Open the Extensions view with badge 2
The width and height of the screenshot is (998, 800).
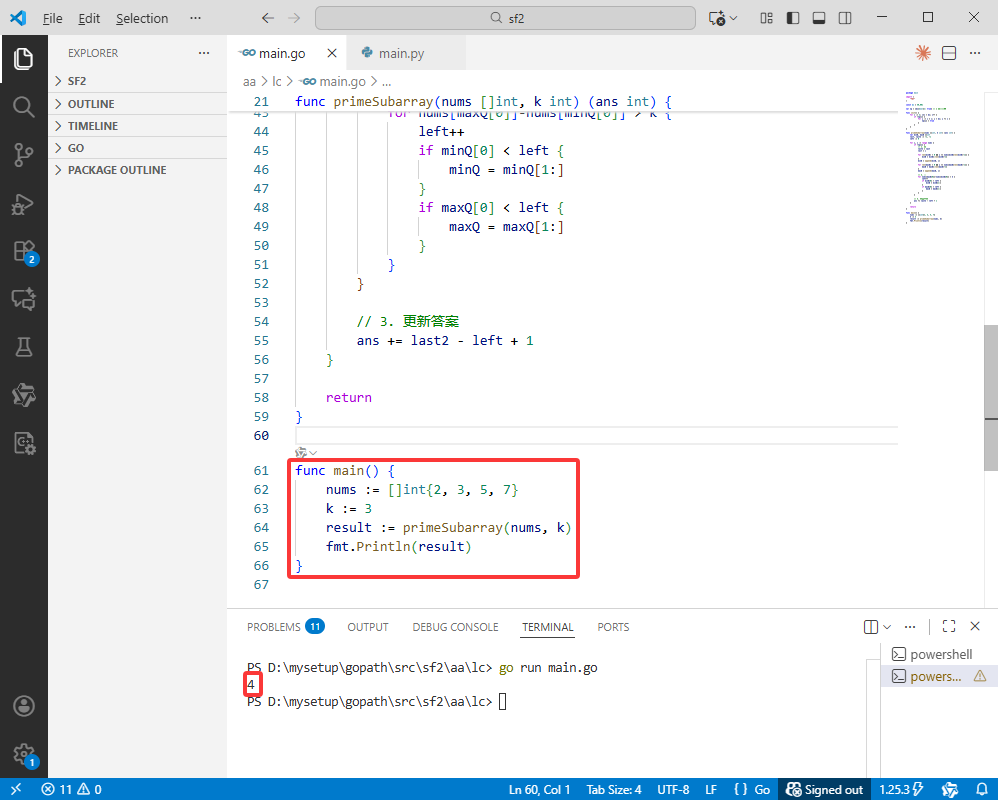[x=24, y=251]
